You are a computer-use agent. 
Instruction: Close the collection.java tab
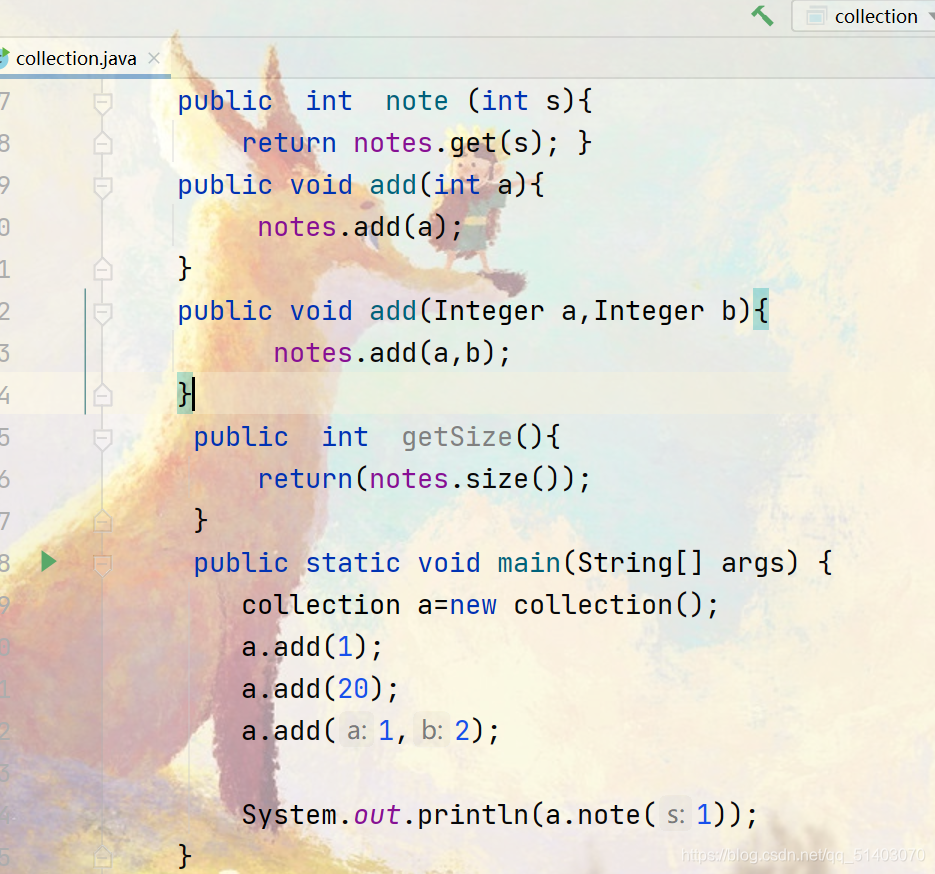click(154, 58)
